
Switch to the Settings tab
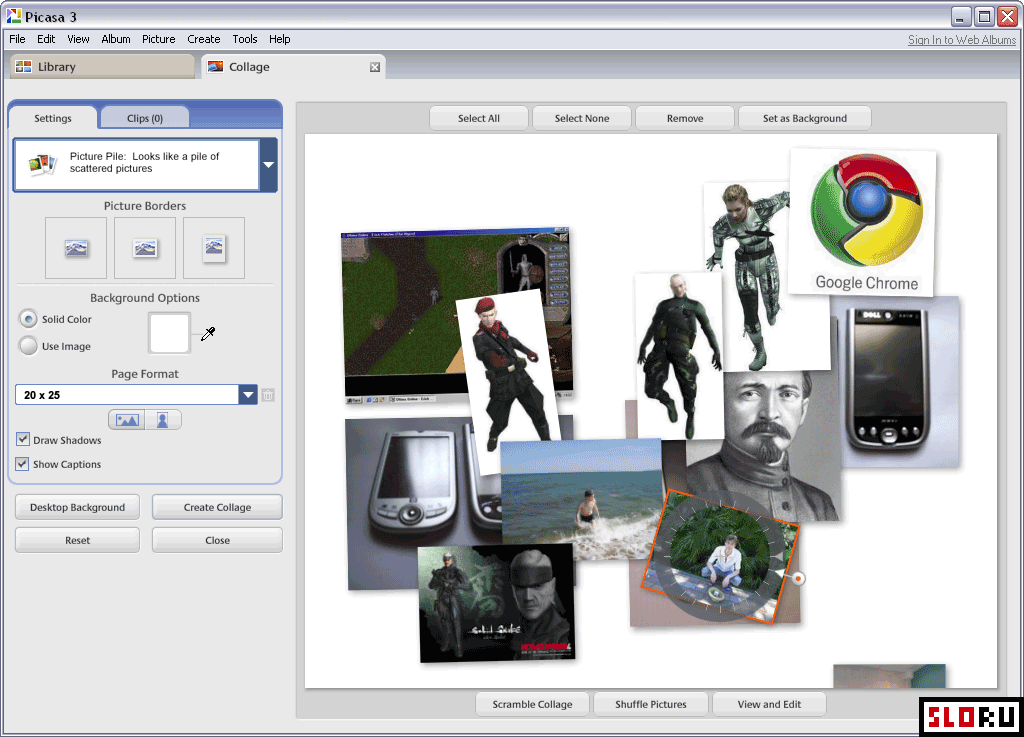(x=53, y=118)
